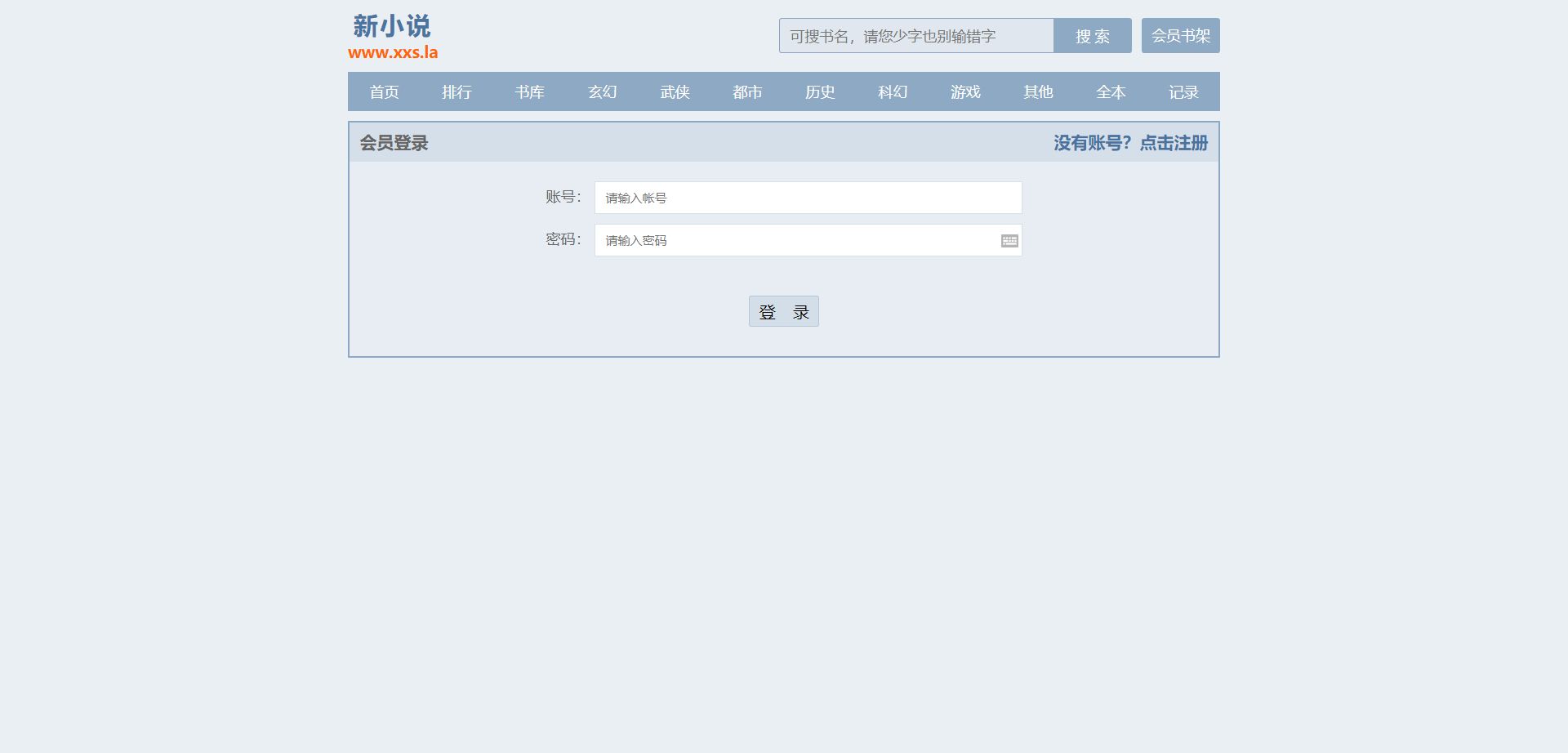View 全本 completed novels
Viewport: 1568px width, 753px height.
1111,92
